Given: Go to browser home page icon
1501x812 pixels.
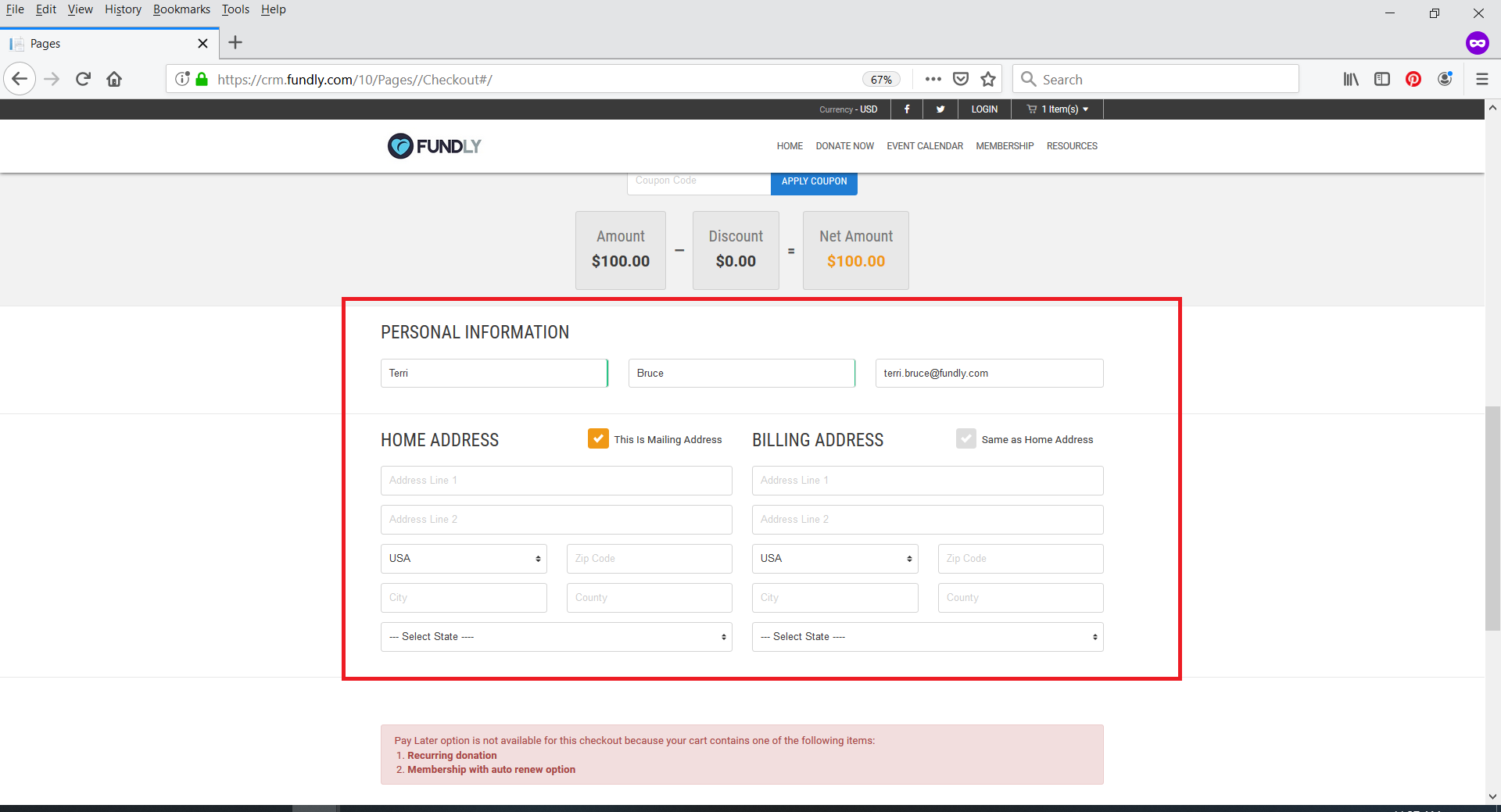Looking at the screenshot, I should click(x=114, y=78).
